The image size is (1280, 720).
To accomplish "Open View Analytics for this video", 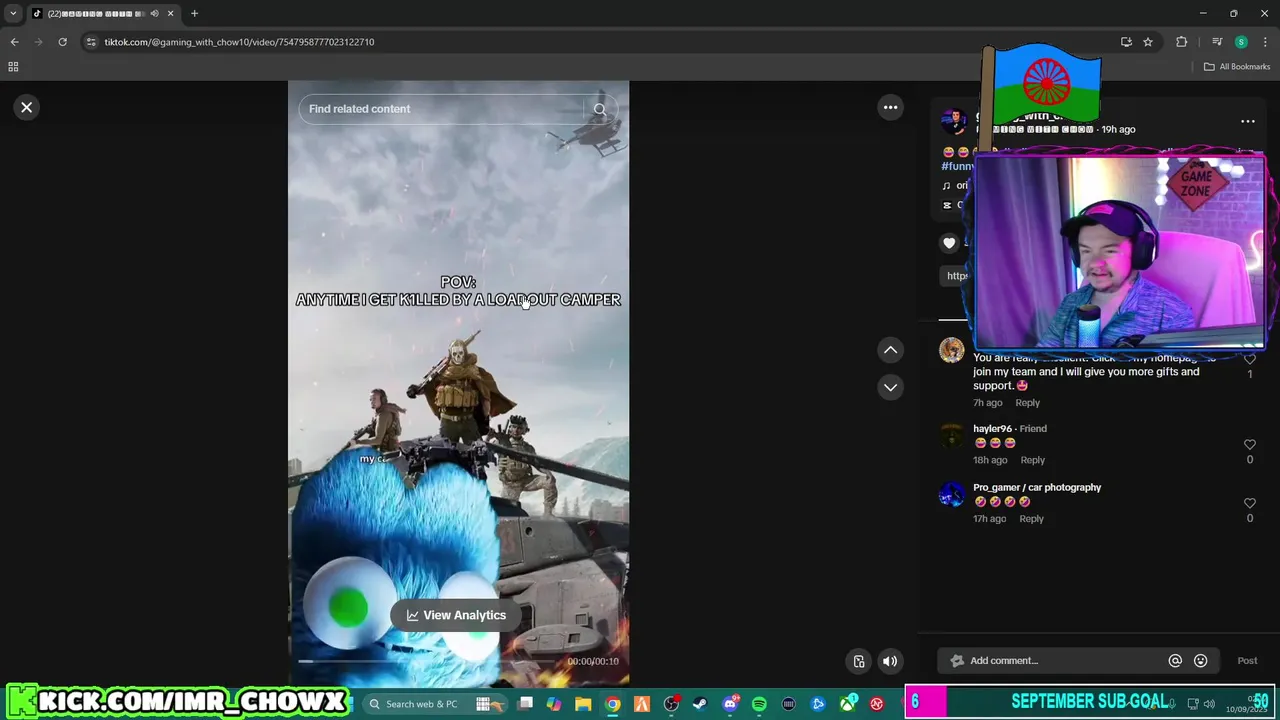I will click(456, 615).
